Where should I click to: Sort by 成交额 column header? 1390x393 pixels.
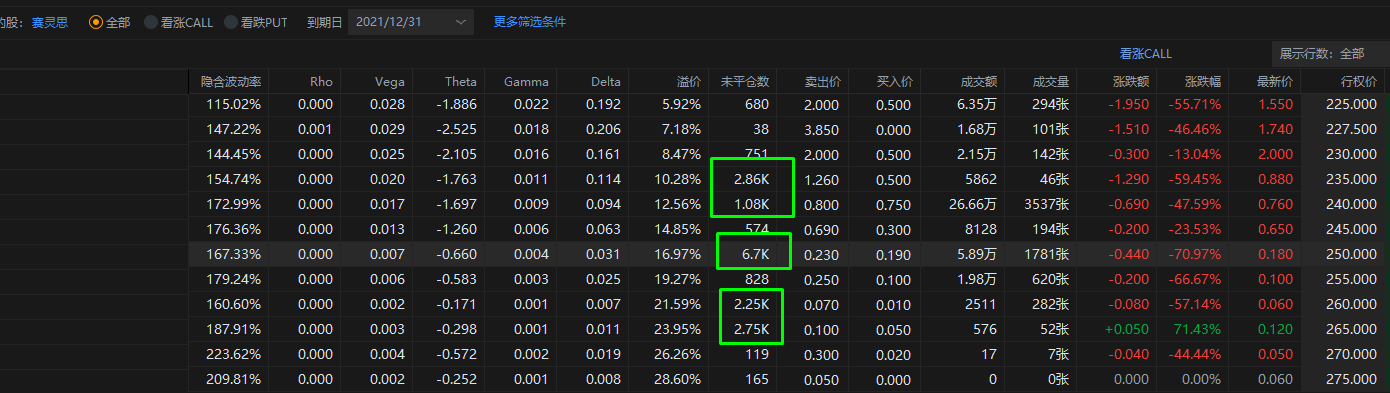tap(978, 81)
